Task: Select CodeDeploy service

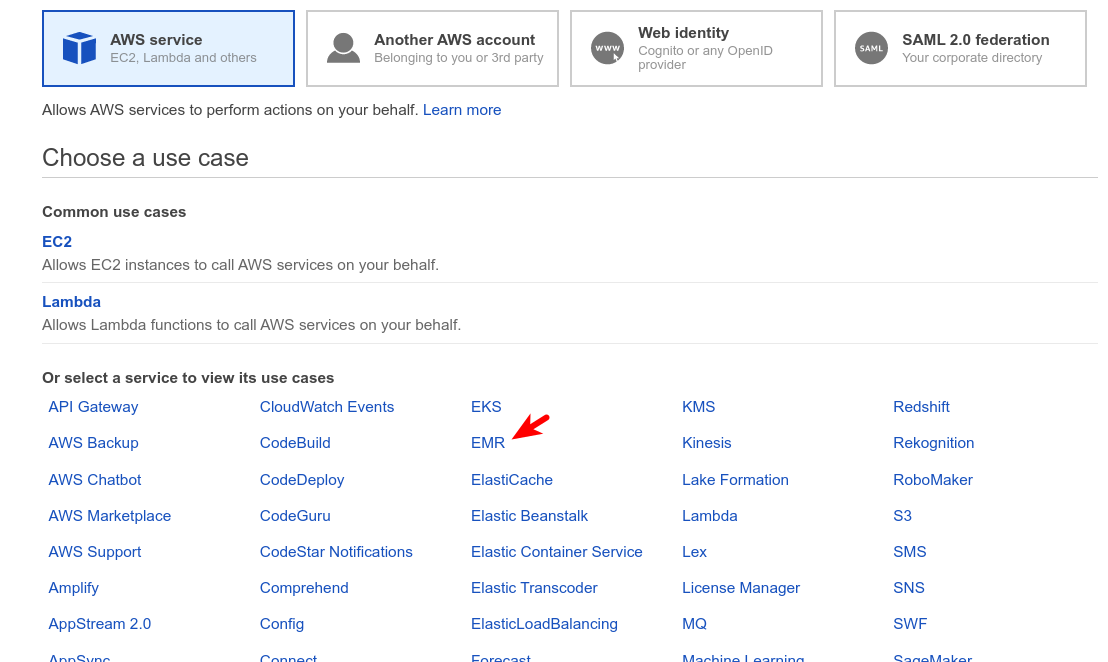Action: point(302,480)
